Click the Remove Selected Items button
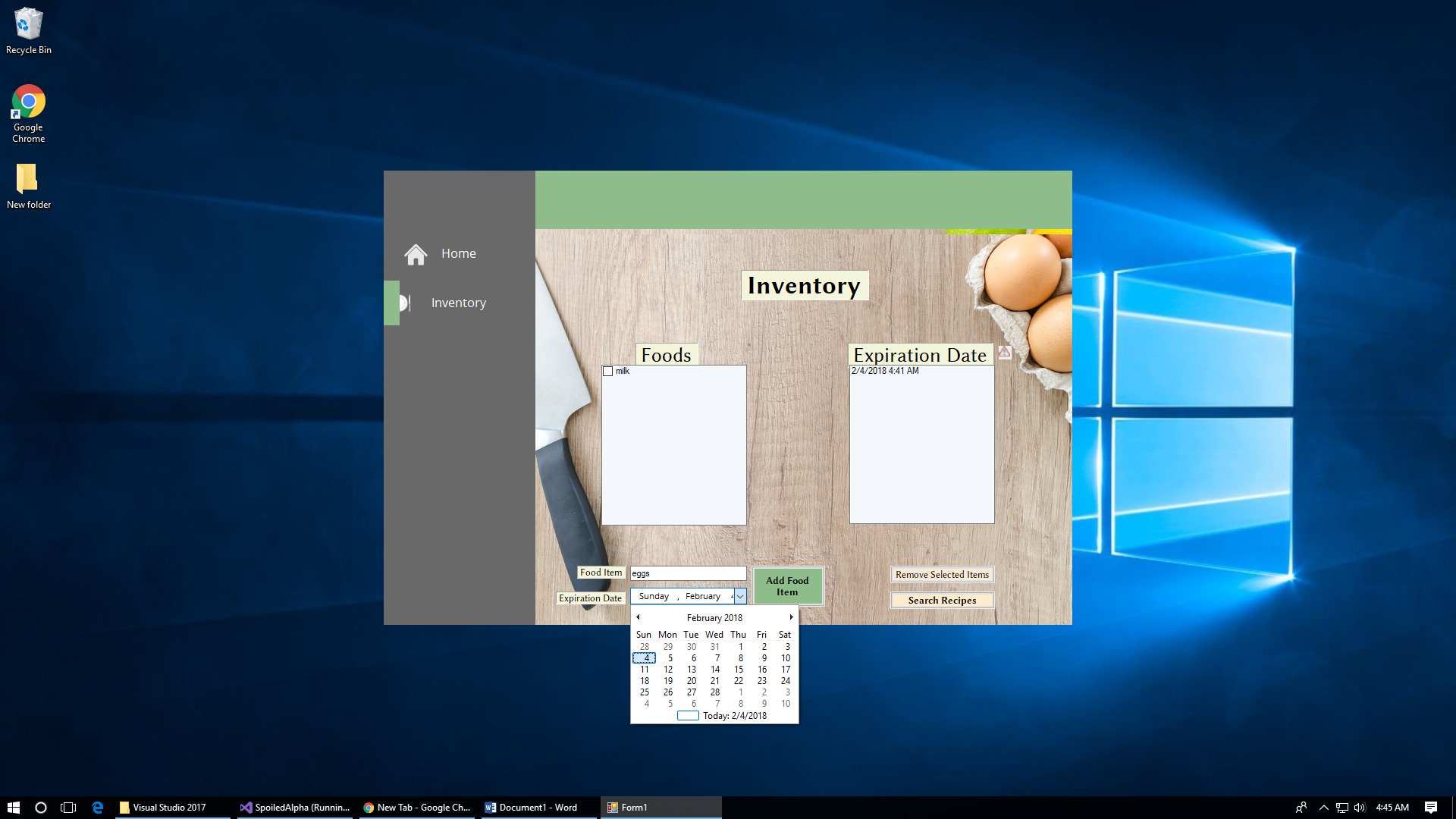 [x=942, y=575]
